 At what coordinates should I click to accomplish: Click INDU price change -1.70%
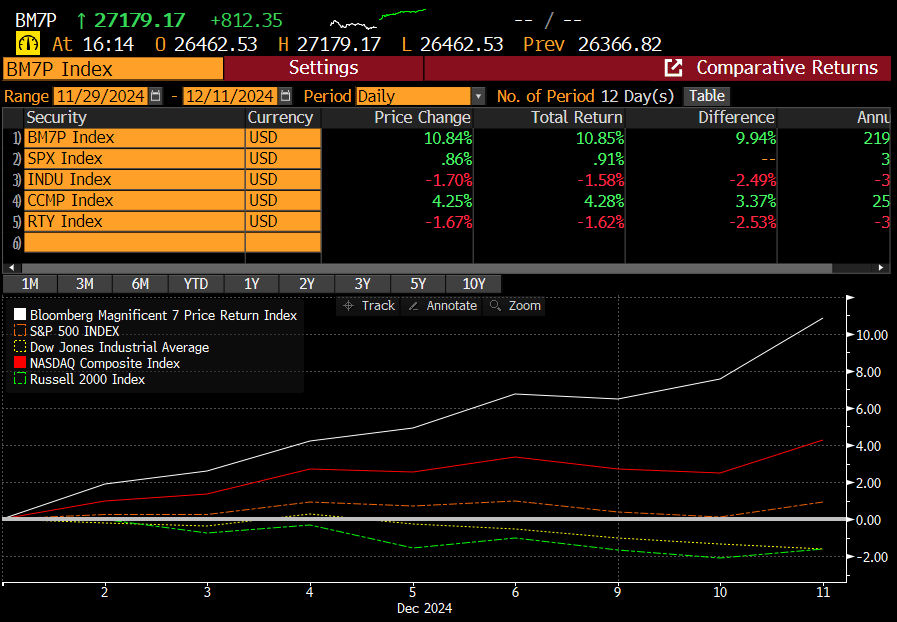(448, 180)
